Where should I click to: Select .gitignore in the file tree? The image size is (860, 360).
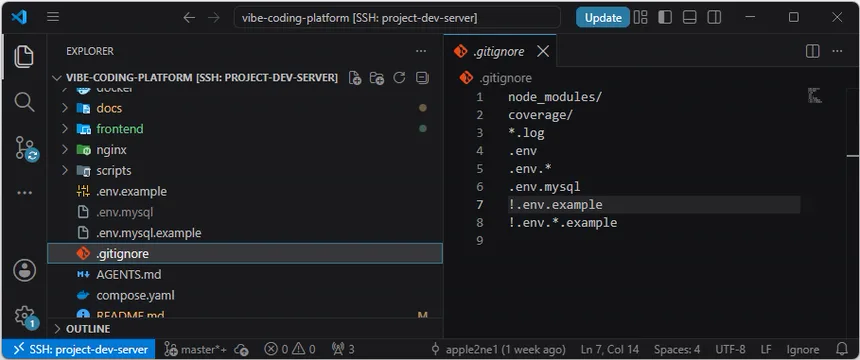pos(245,254)
